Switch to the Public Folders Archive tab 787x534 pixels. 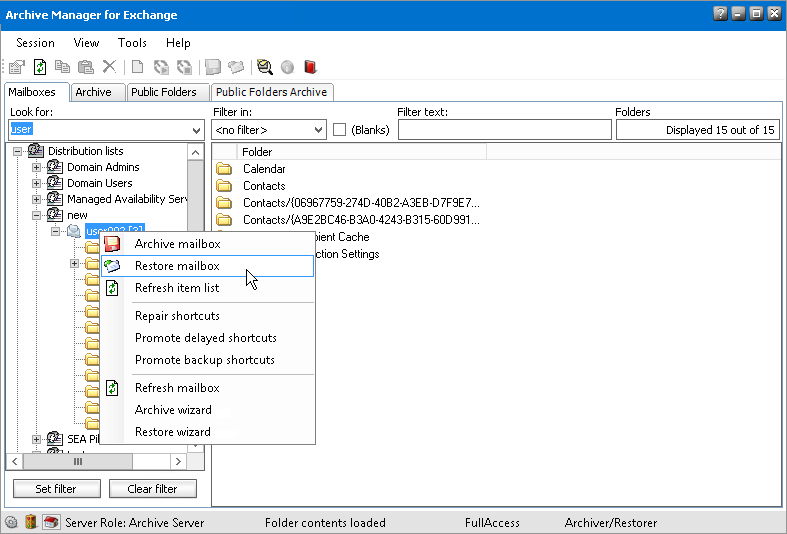pos(271,92)
